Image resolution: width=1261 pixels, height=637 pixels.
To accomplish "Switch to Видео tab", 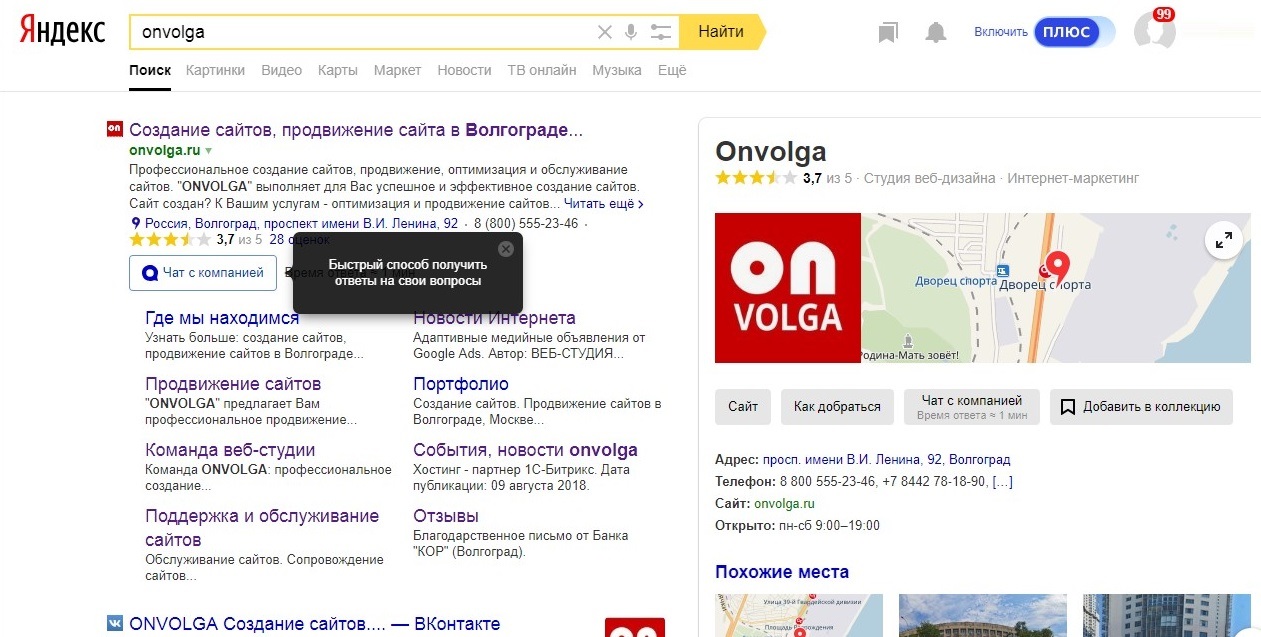I will coord(281,70).
